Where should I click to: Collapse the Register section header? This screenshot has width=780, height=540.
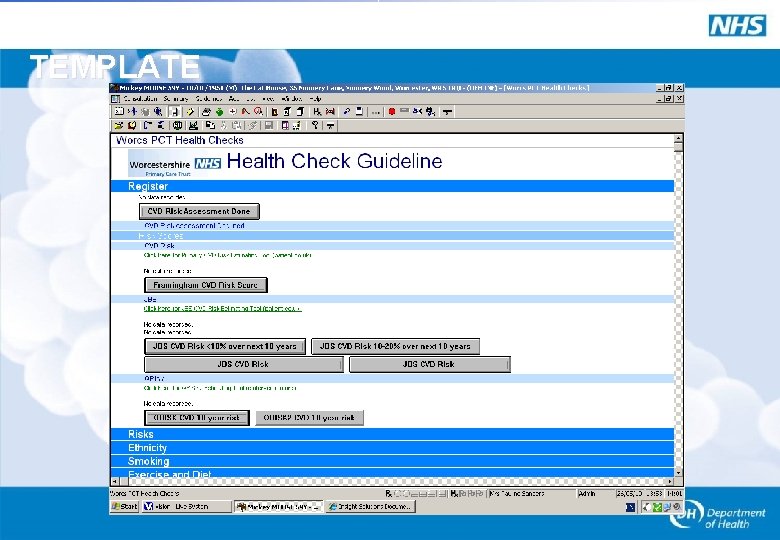tap(392, 186)
